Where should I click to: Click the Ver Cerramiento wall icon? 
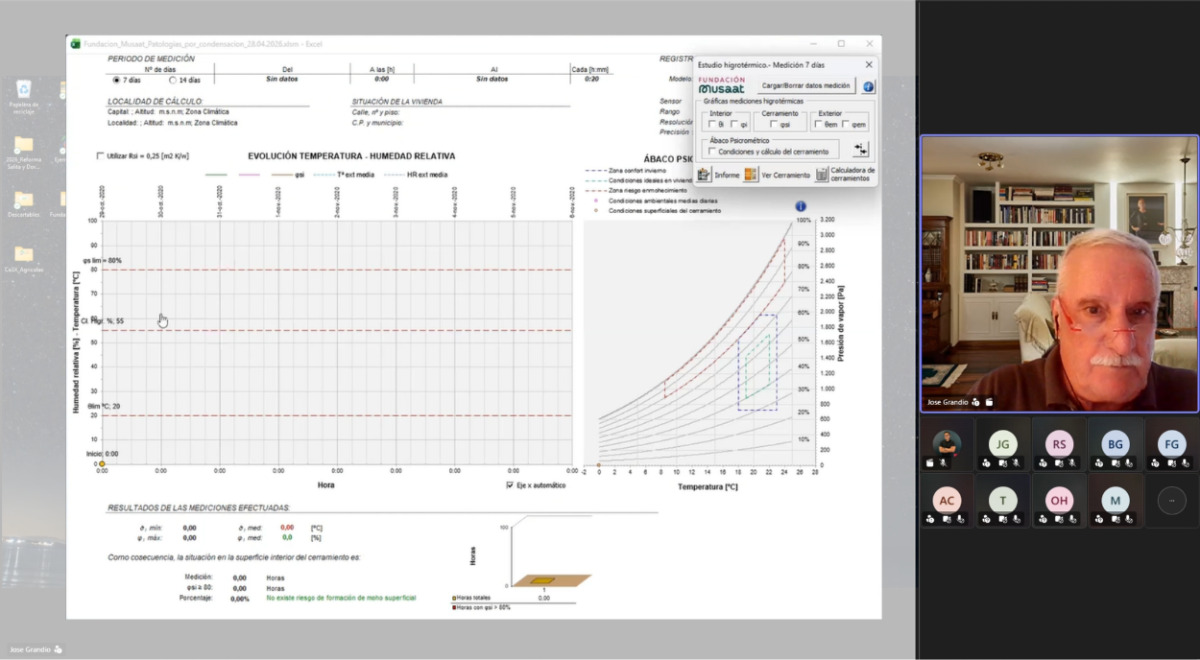point(750,174)
